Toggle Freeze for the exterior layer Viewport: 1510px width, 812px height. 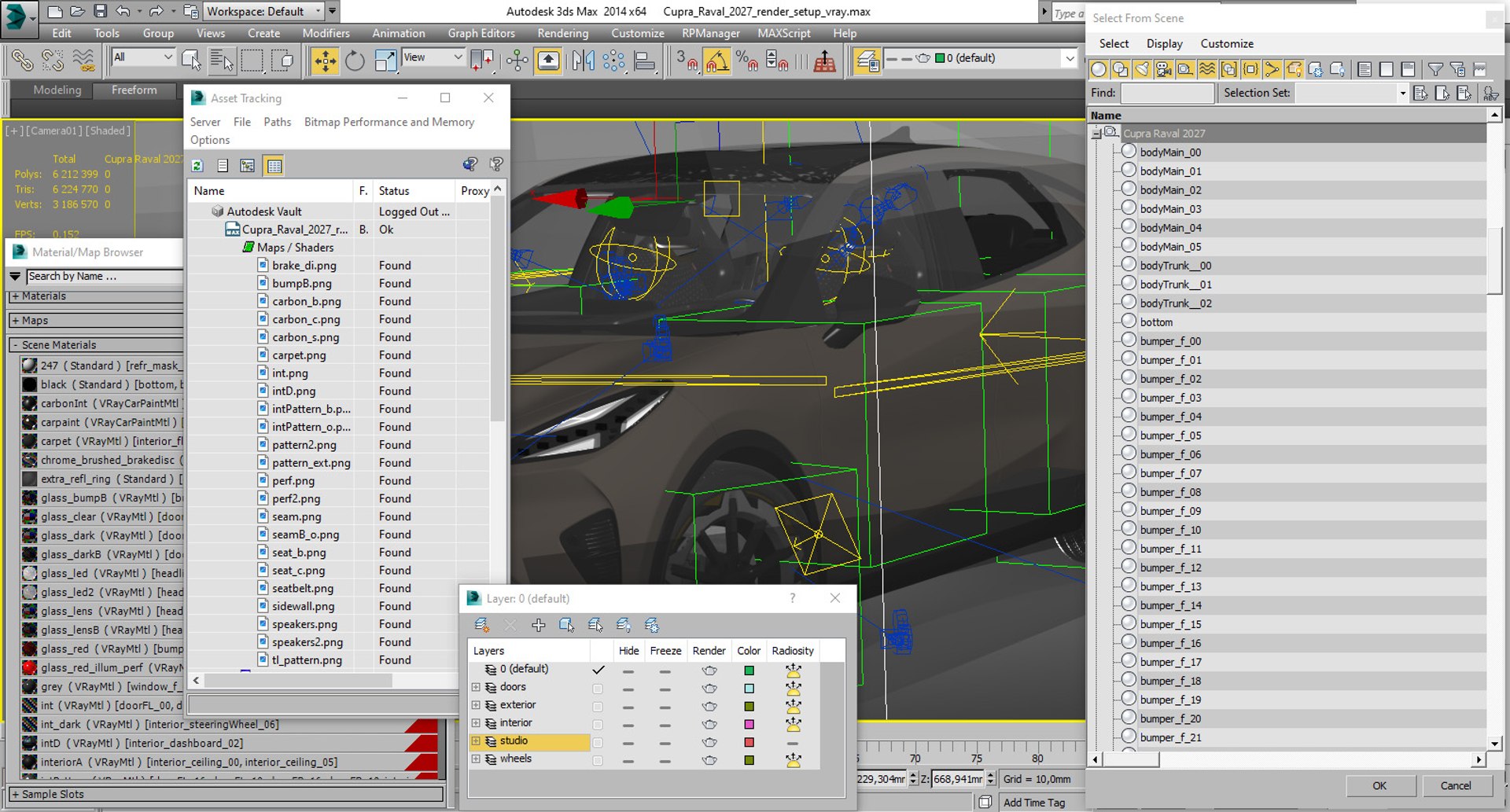(x=665, y=707)
